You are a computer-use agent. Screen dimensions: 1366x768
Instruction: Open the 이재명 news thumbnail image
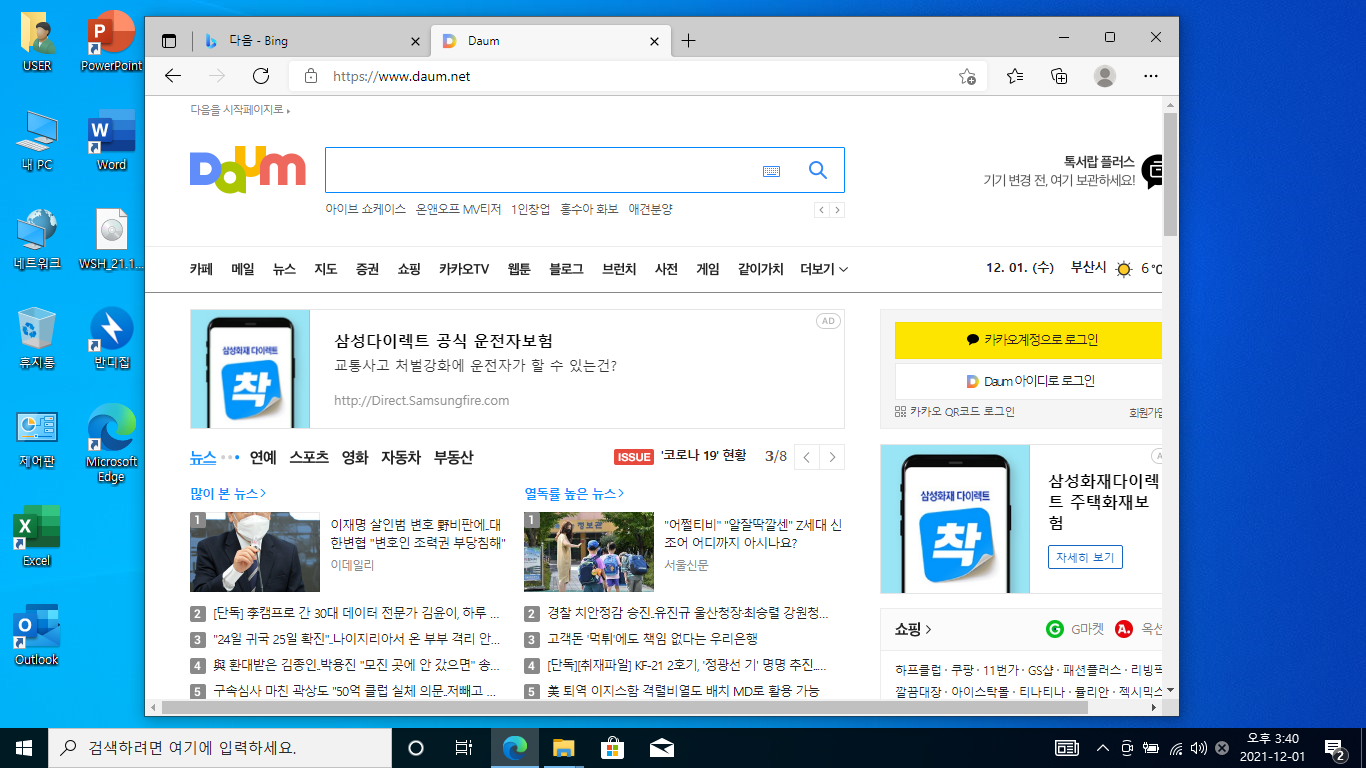255,552
